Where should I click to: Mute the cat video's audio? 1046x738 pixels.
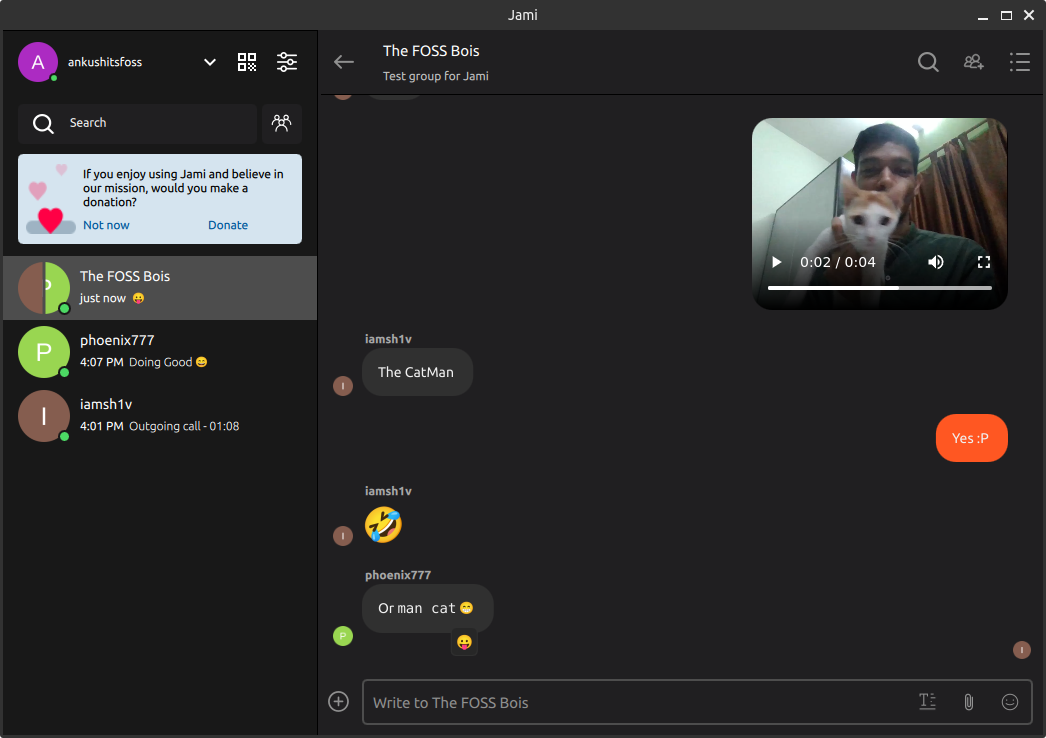935,261
